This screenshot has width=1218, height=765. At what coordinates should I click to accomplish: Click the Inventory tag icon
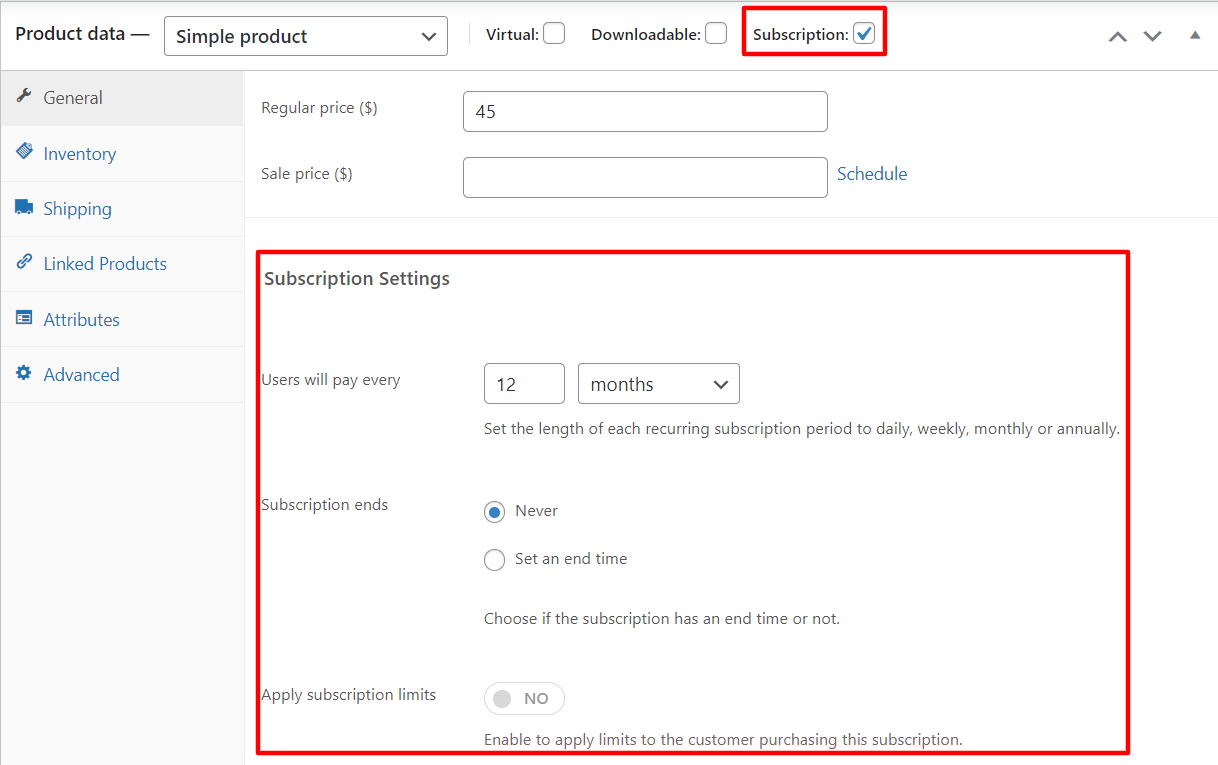click(24, 152)
